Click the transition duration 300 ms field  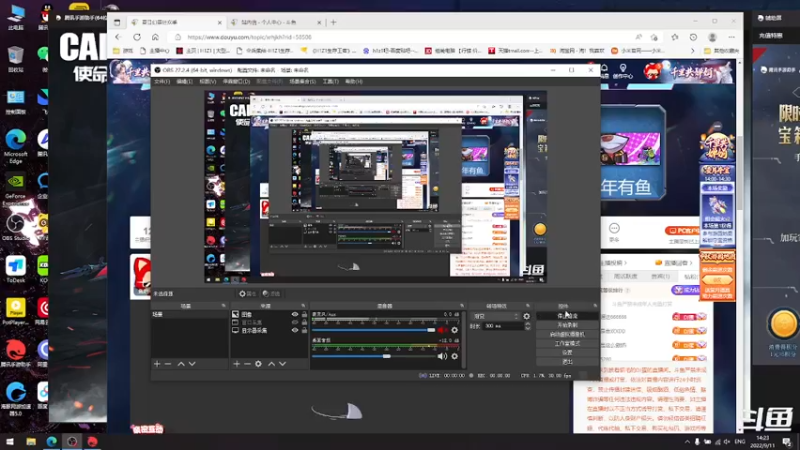[x=503, y=326]
